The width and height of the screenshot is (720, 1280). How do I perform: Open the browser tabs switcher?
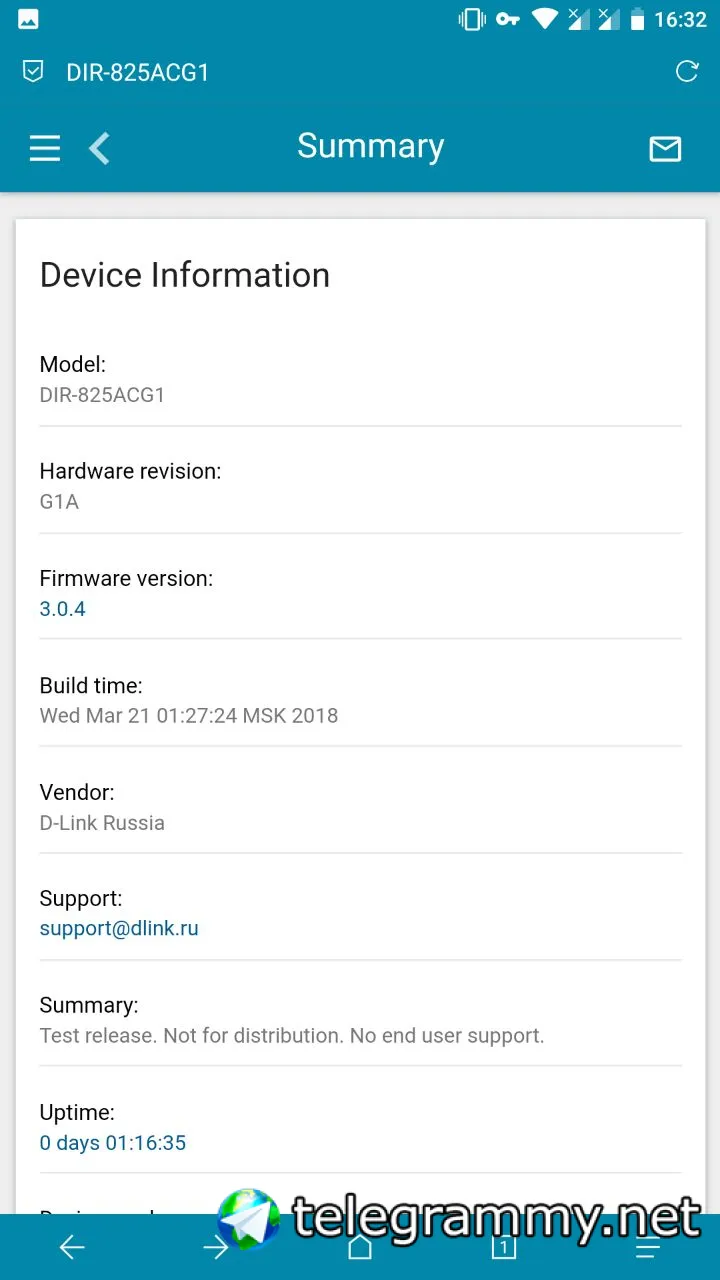(x=503, y=1247)
